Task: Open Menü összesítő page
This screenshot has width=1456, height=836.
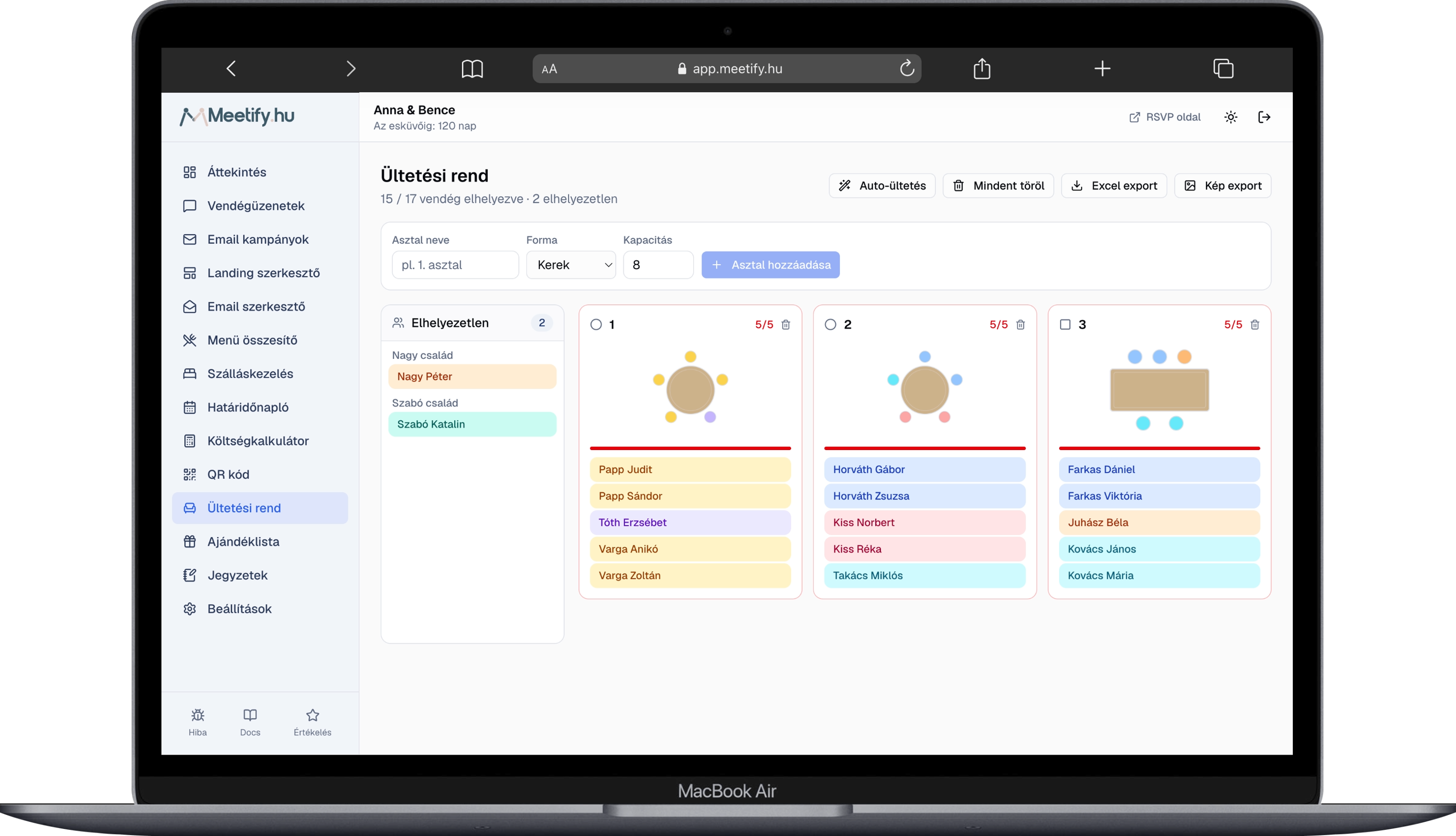Action: pos(260,340)
